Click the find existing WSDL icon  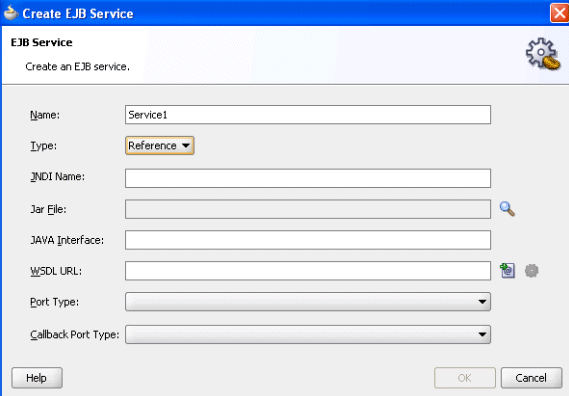point(507,271)
